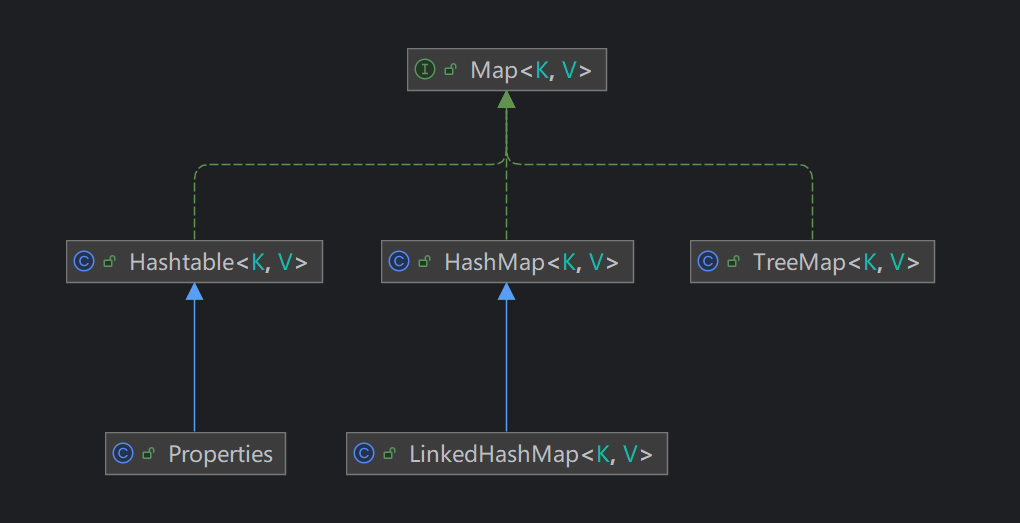
Task: Click the class icon on the Hashtable node
Action: tap(84, 262)
